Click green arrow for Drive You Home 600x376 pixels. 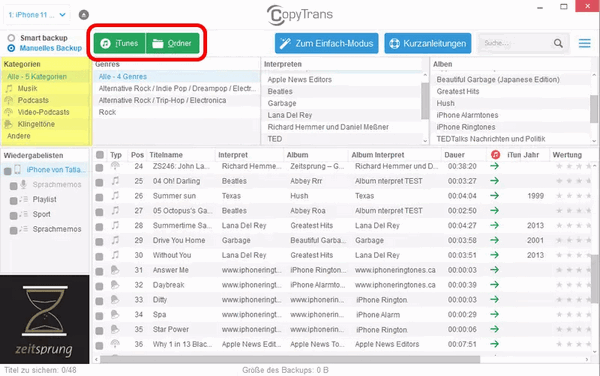(494, 240)
